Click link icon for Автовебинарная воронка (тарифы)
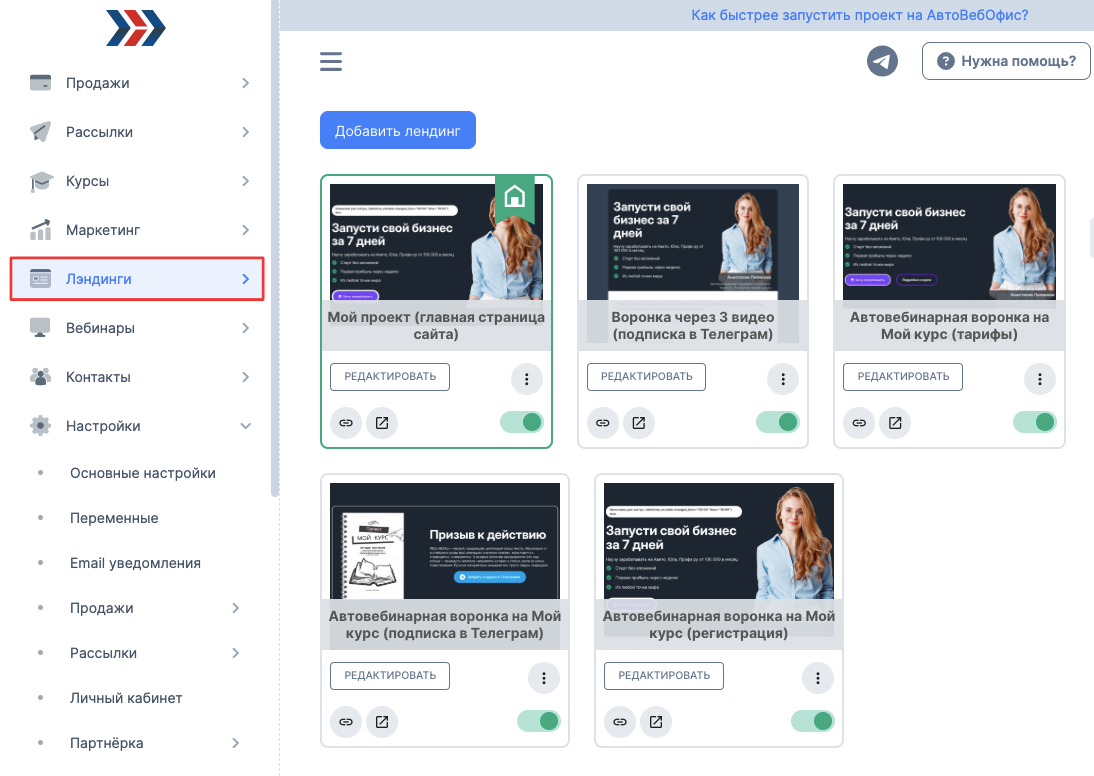This screenshot has height=776, width=1094. (x=859, y=423)
